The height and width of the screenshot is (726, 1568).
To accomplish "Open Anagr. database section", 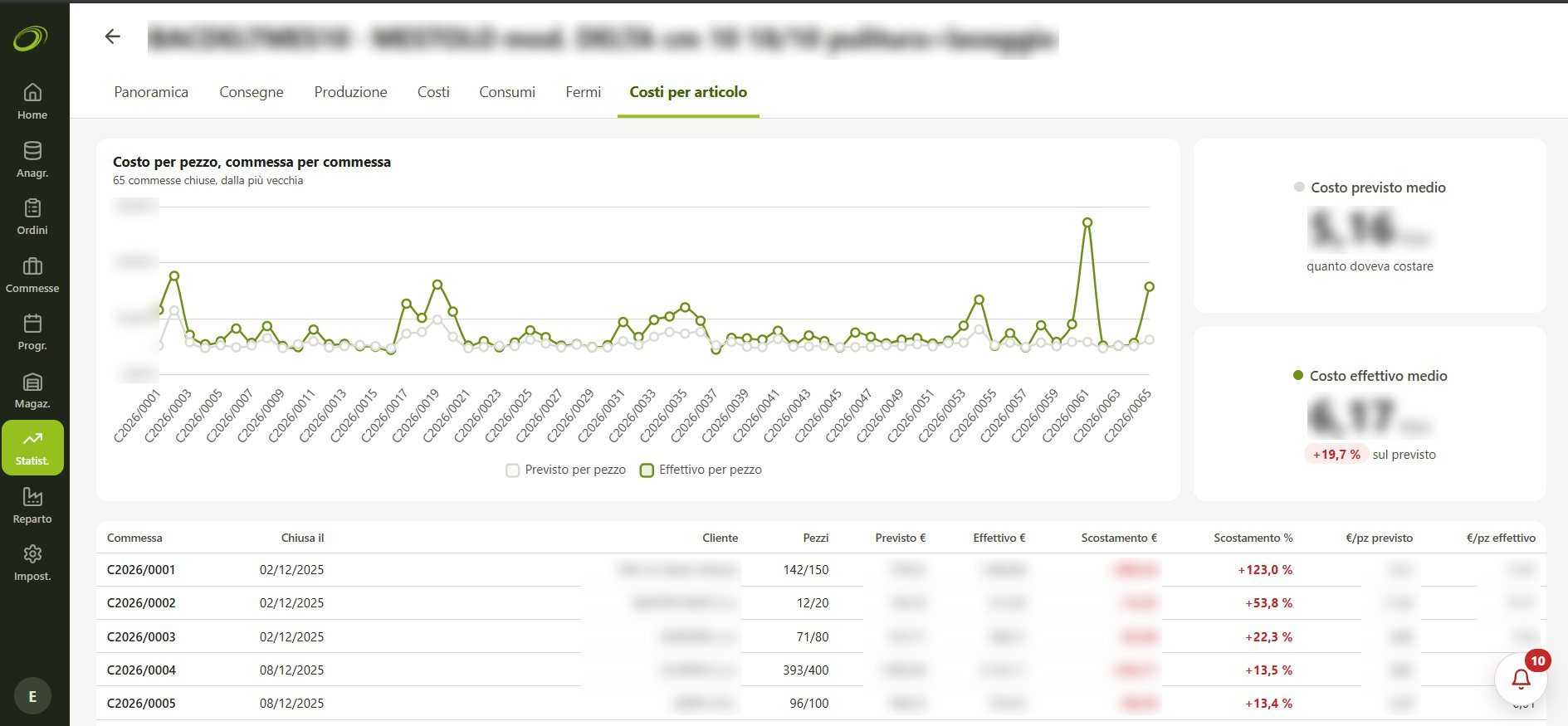I will (32, 159).
